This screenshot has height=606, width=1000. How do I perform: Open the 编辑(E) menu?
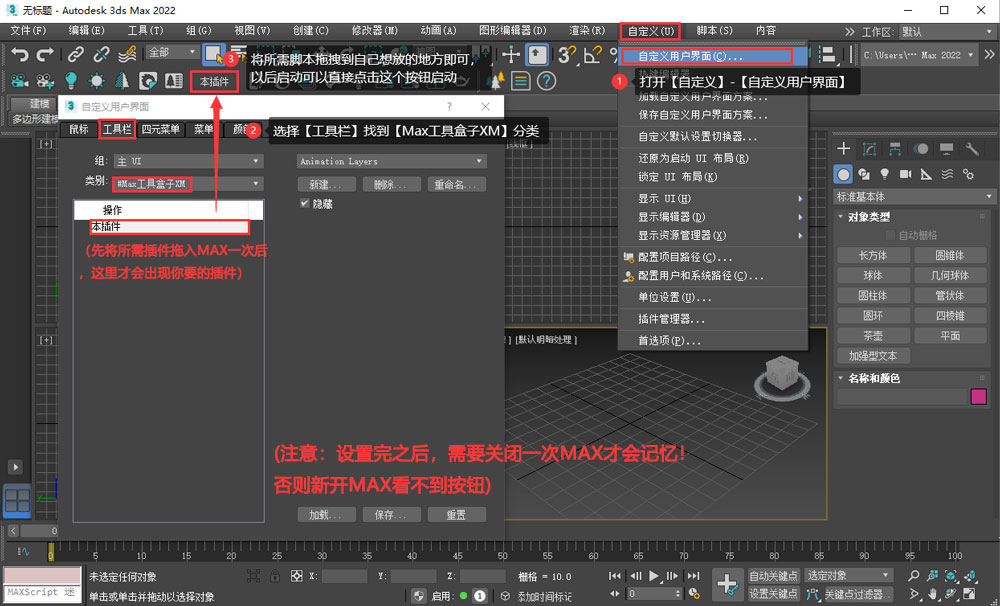(87, 31)
